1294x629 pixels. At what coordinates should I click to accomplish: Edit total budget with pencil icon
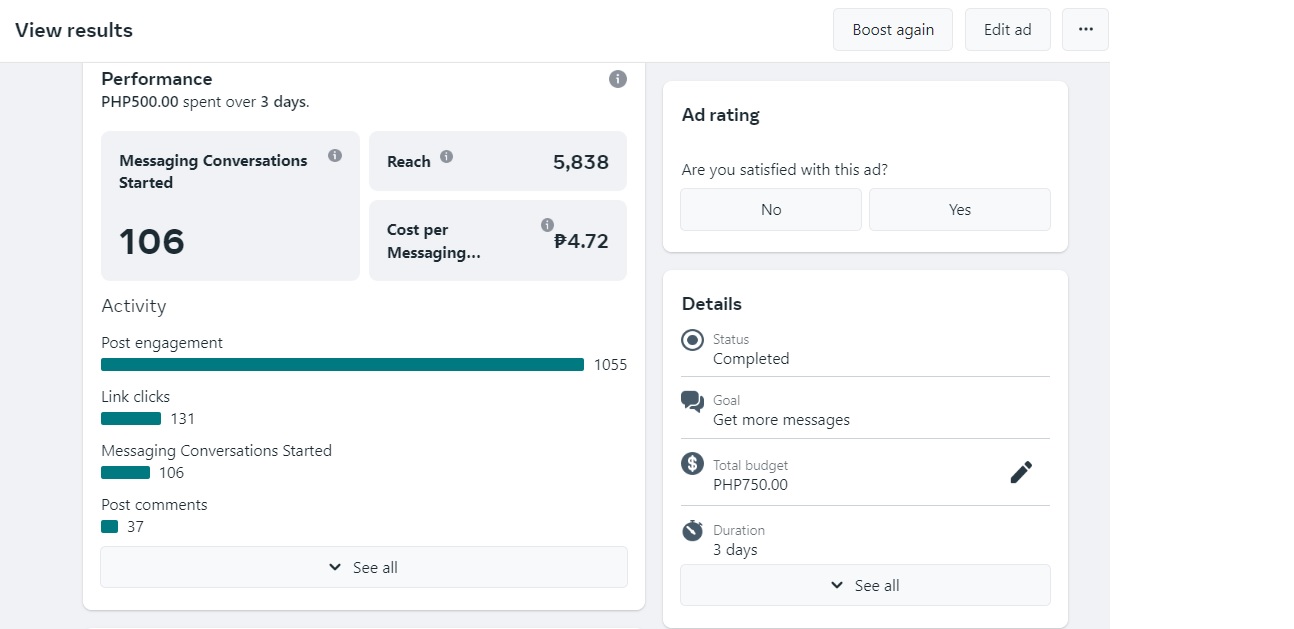click(x=1021, y=473)
